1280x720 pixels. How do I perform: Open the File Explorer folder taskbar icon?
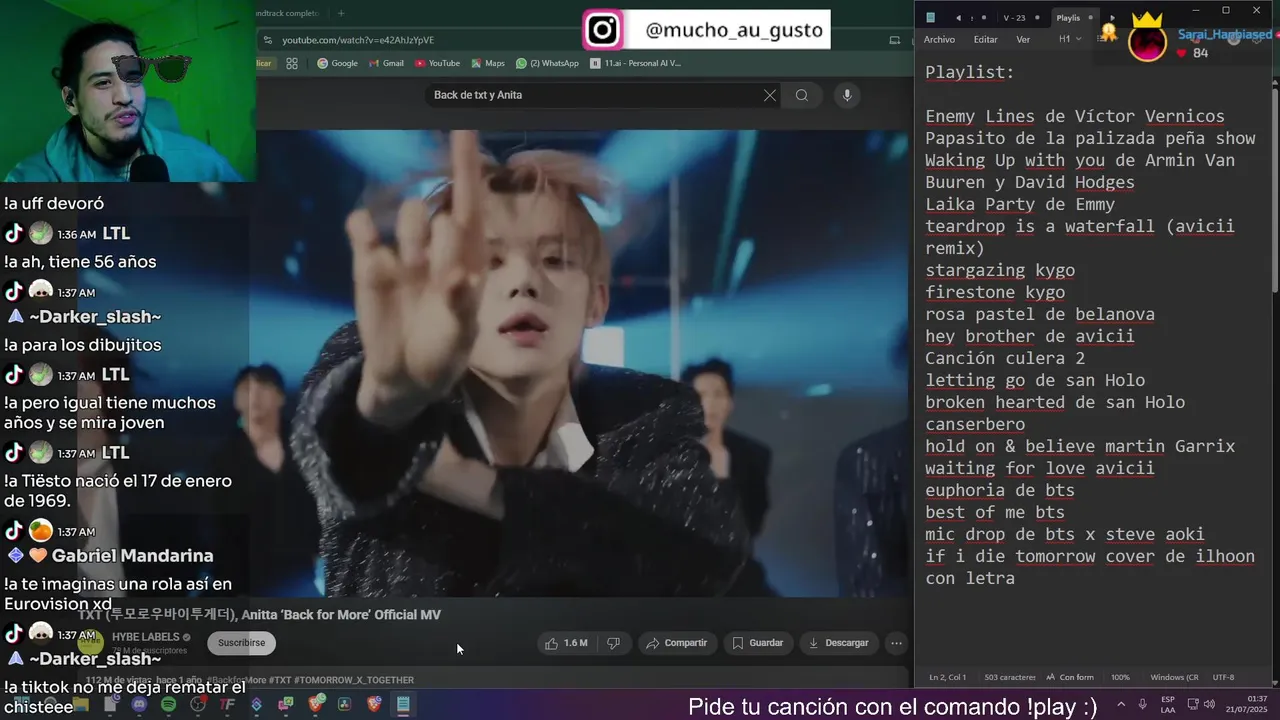pyautogui.click(x=80, y=704)
